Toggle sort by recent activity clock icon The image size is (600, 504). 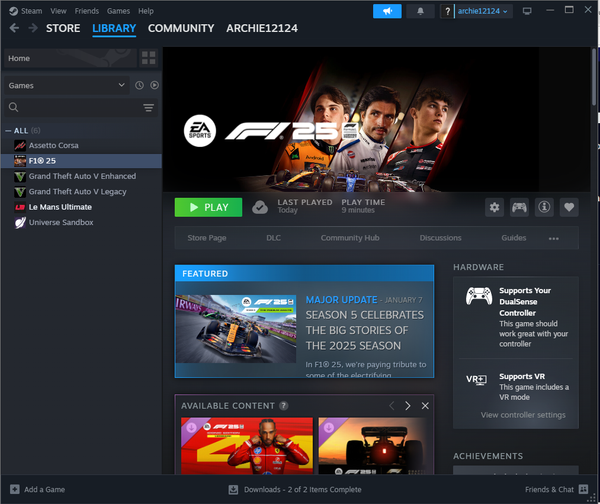coord(139,86)
